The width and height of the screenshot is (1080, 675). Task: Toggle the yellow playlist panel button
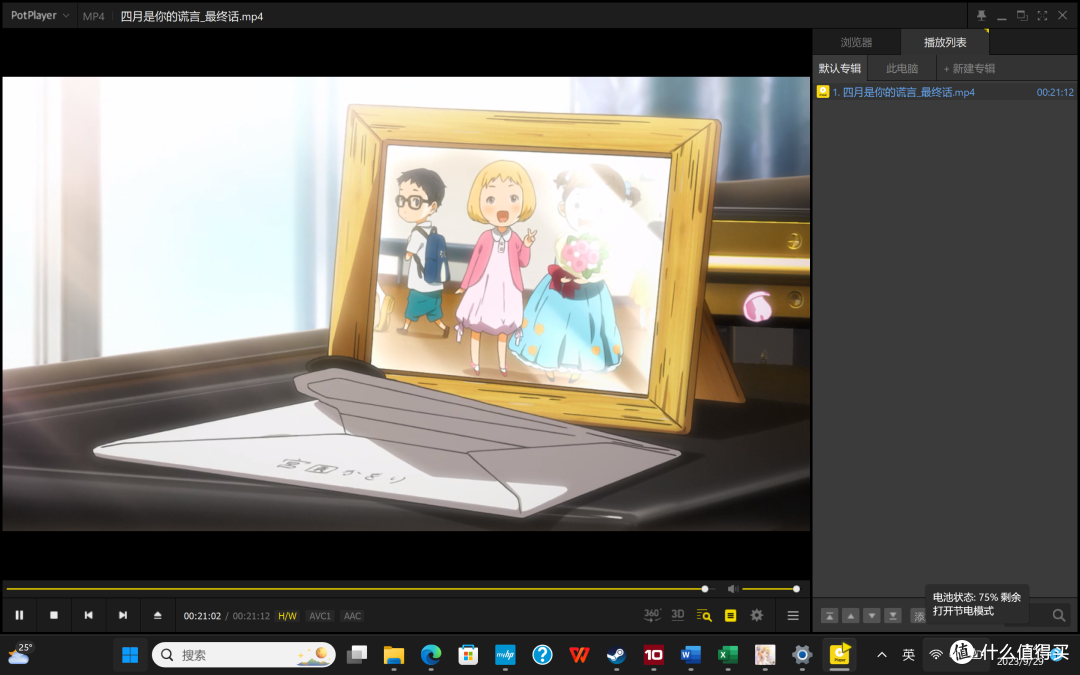(730, 615)
